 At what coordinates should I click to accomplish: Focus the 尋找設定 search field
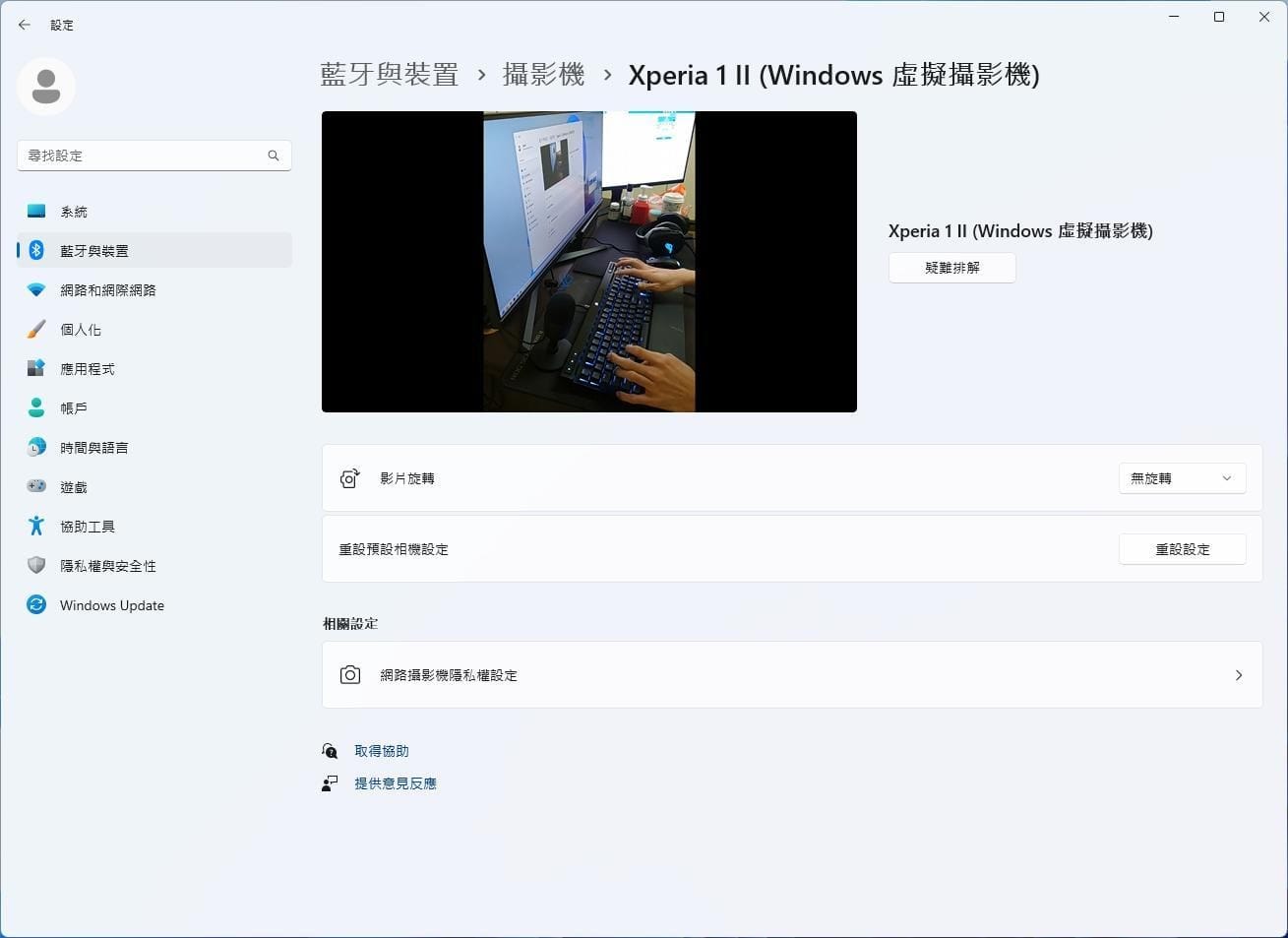point(154,156)
